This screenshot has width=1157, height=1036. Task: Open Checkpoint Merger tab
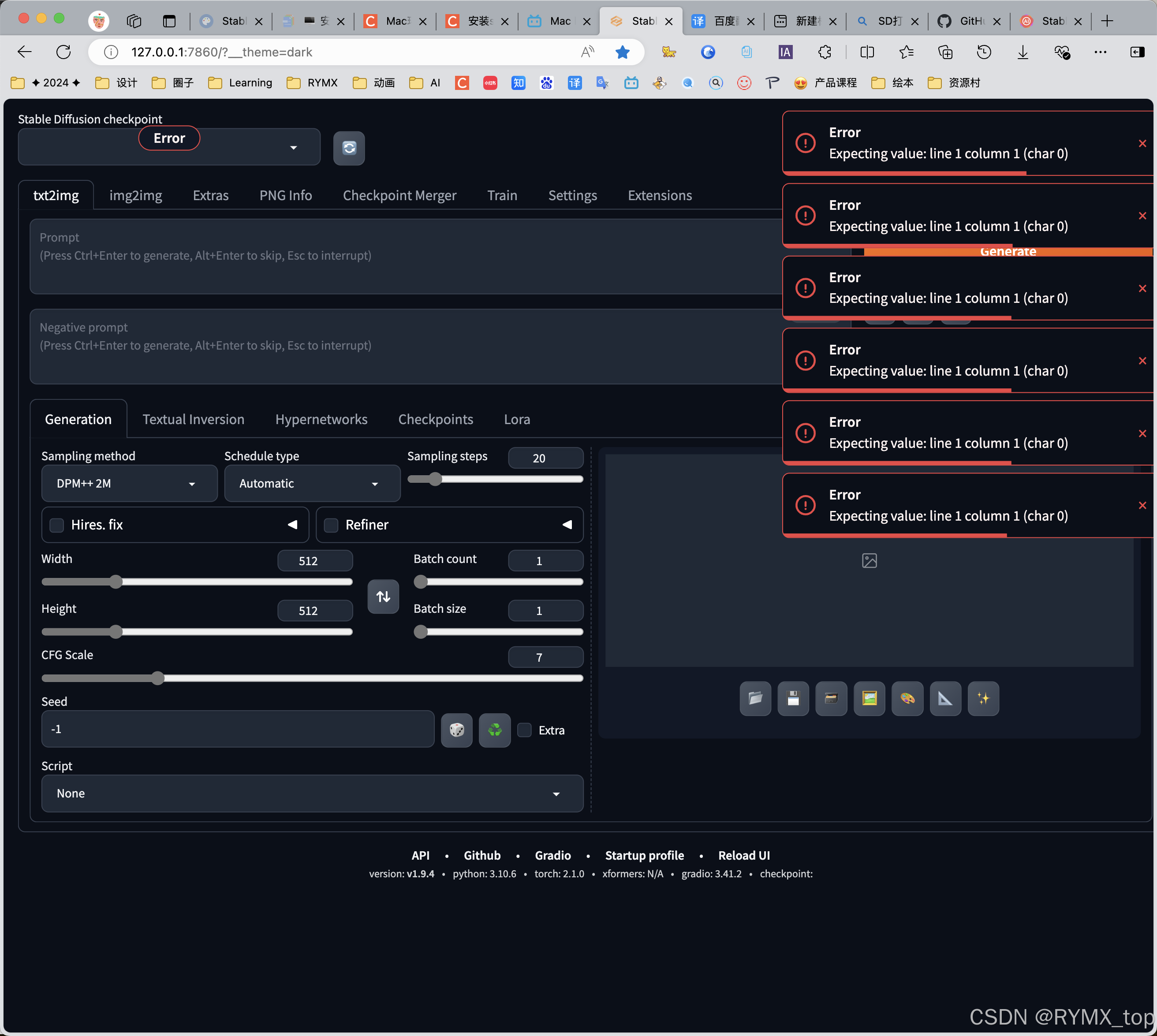coord(399,195)
